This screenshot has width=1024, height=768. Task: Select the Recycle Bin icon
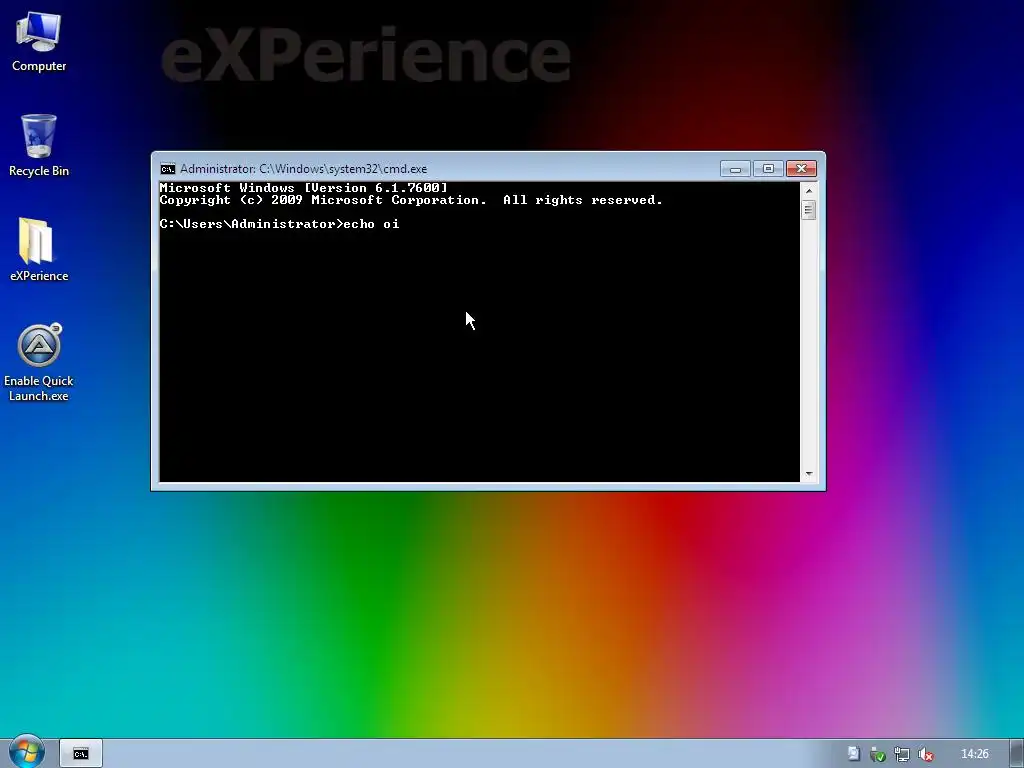click(x=39, y=145)
